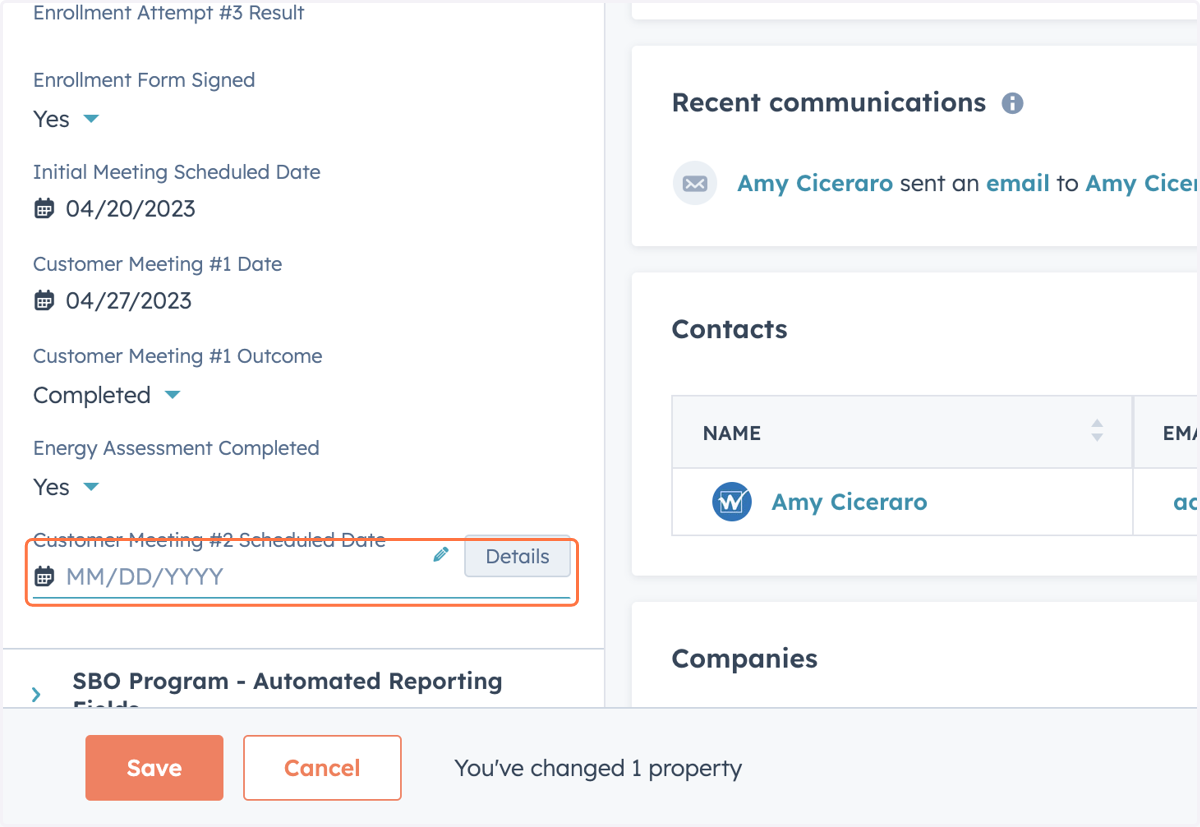Edit Customer Meeting #1 Date 04/27/2023
Screen dimensions: 1200x827
(x=128, y=301)
